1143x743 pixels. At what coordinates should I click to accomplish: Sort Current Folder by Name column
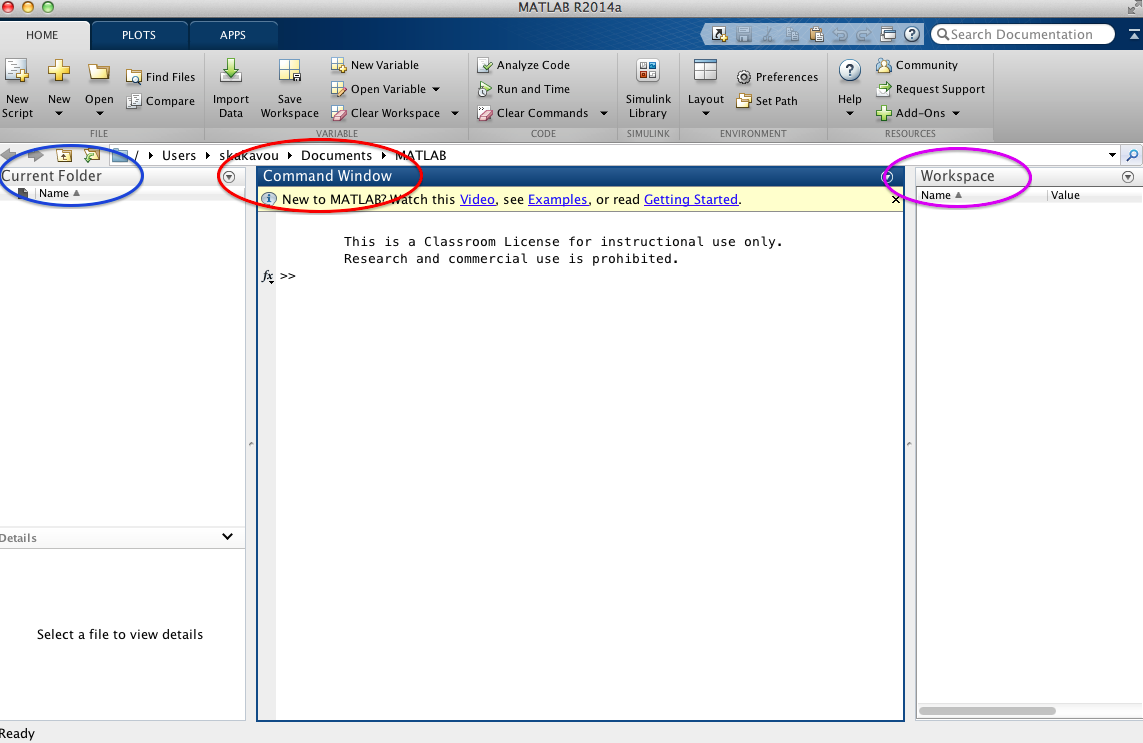coord(58,193)
